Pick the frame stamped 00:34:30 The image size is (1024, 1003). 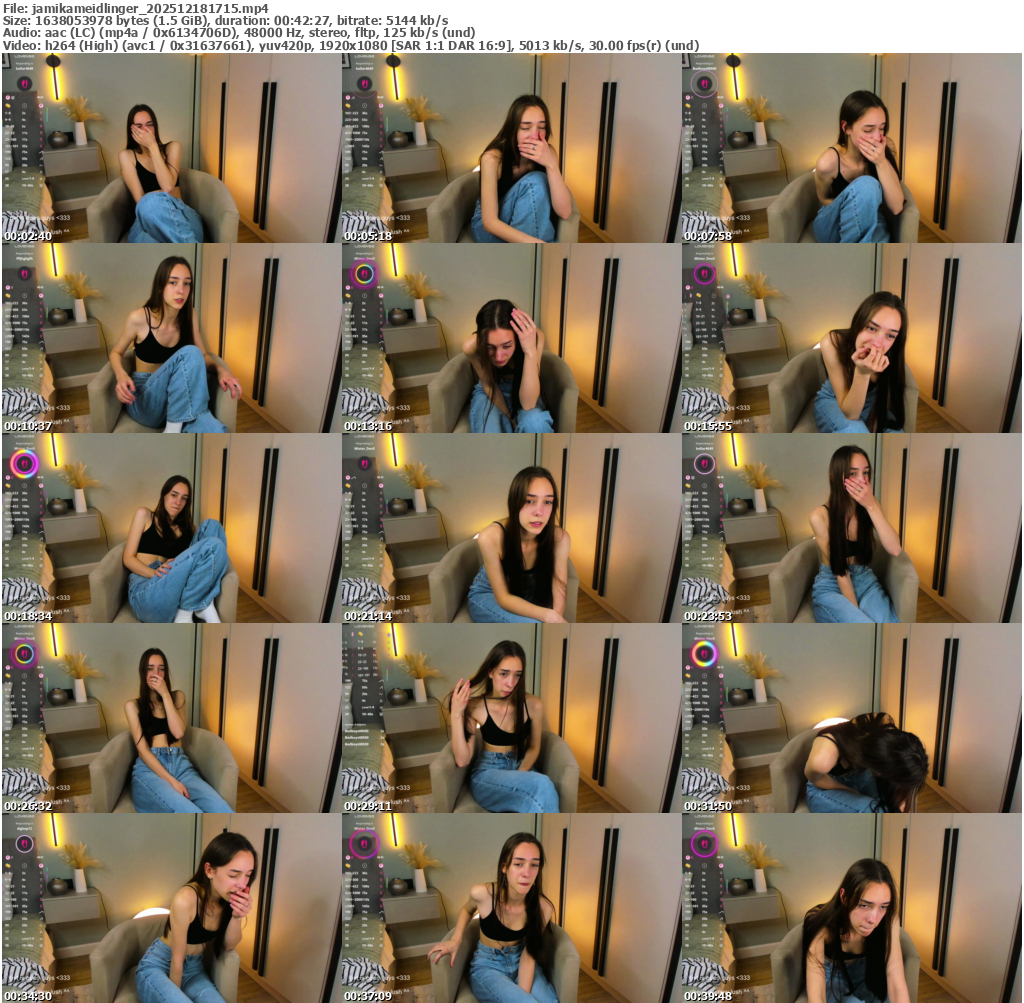(172, 908)
